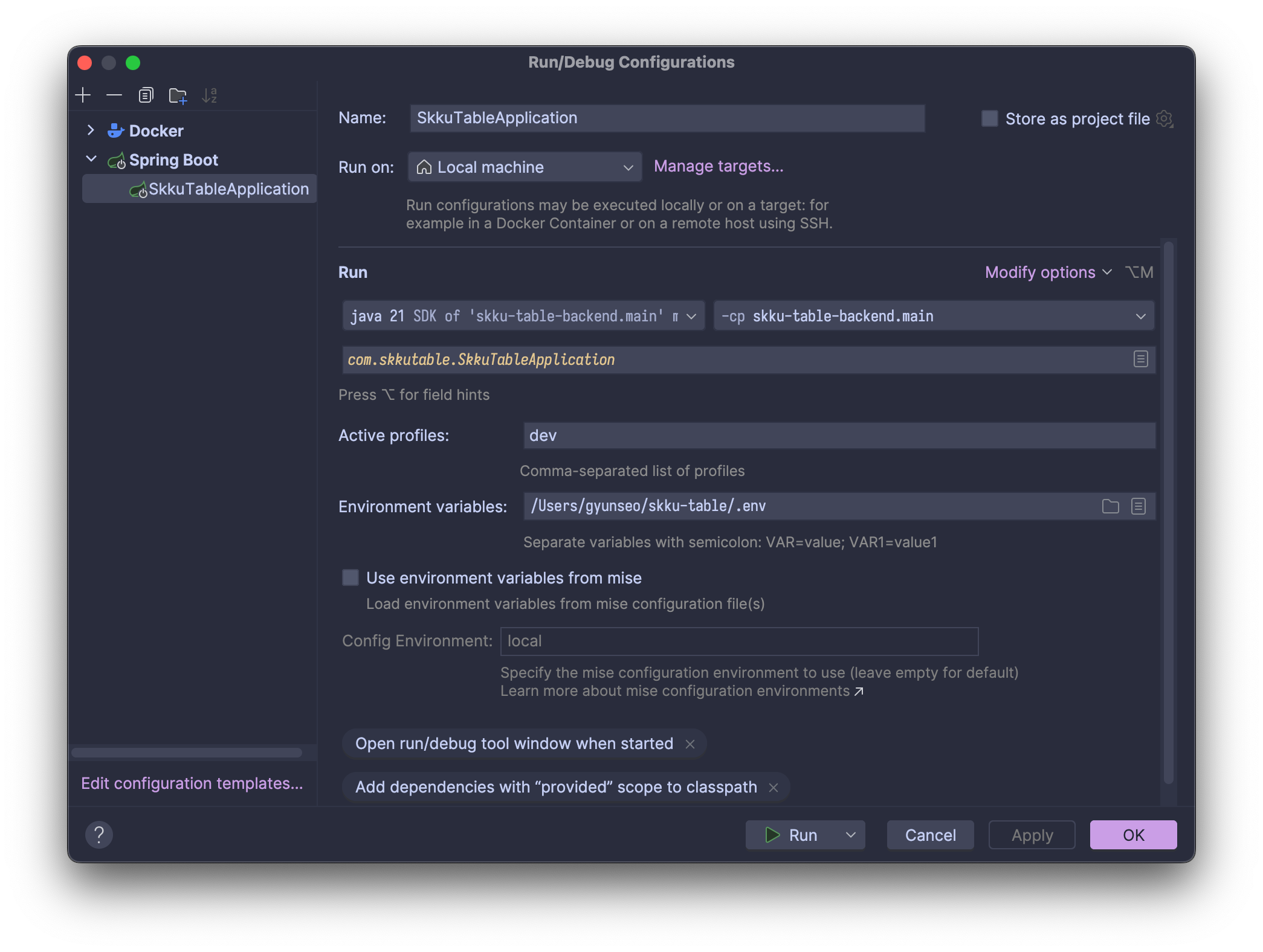Click the Manage targets link
The image size is (1263, 952).
pyautogui.click(x=718, y=166)
